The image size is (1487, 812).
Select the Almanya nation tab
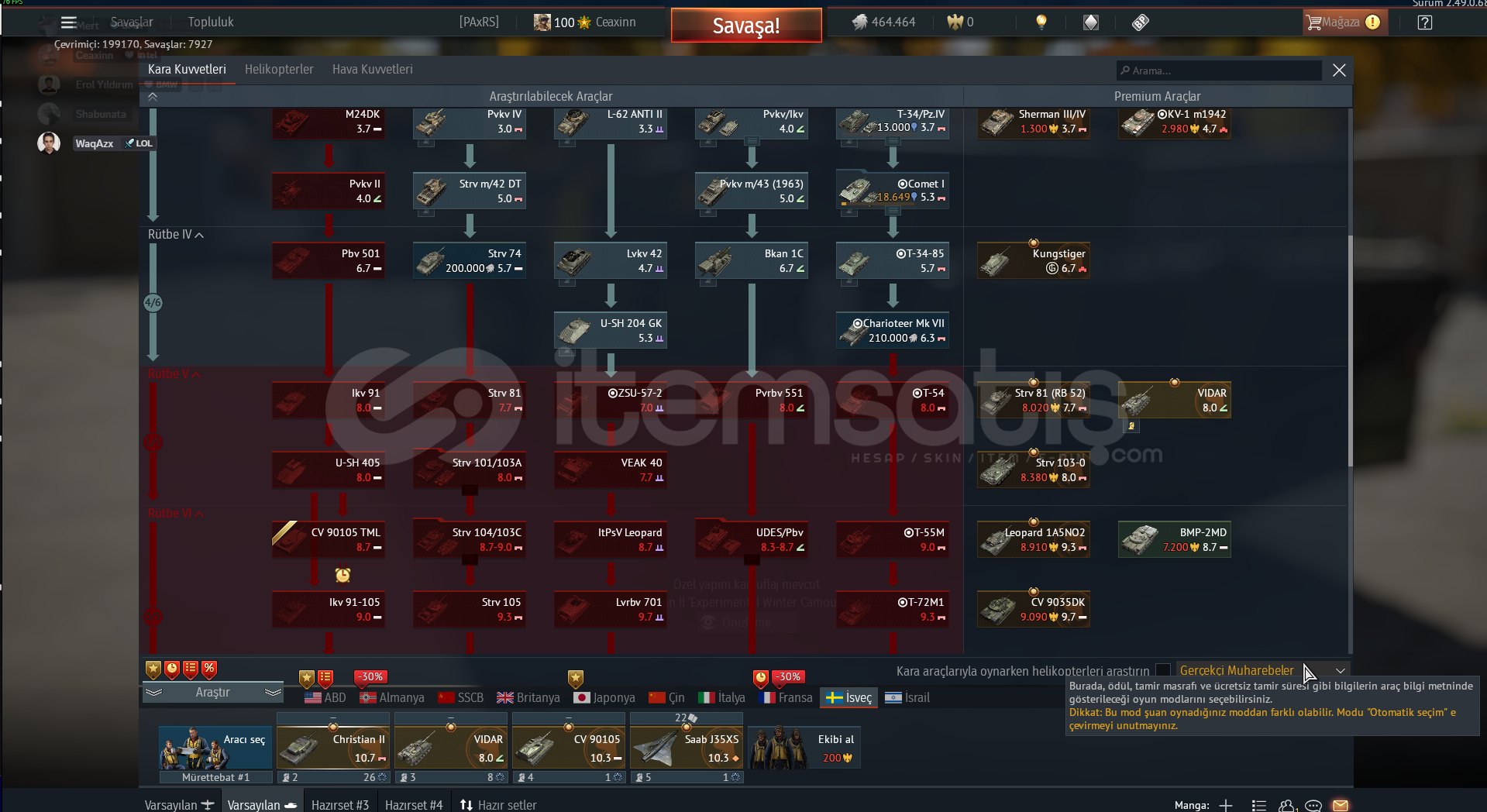coord(392,697)
